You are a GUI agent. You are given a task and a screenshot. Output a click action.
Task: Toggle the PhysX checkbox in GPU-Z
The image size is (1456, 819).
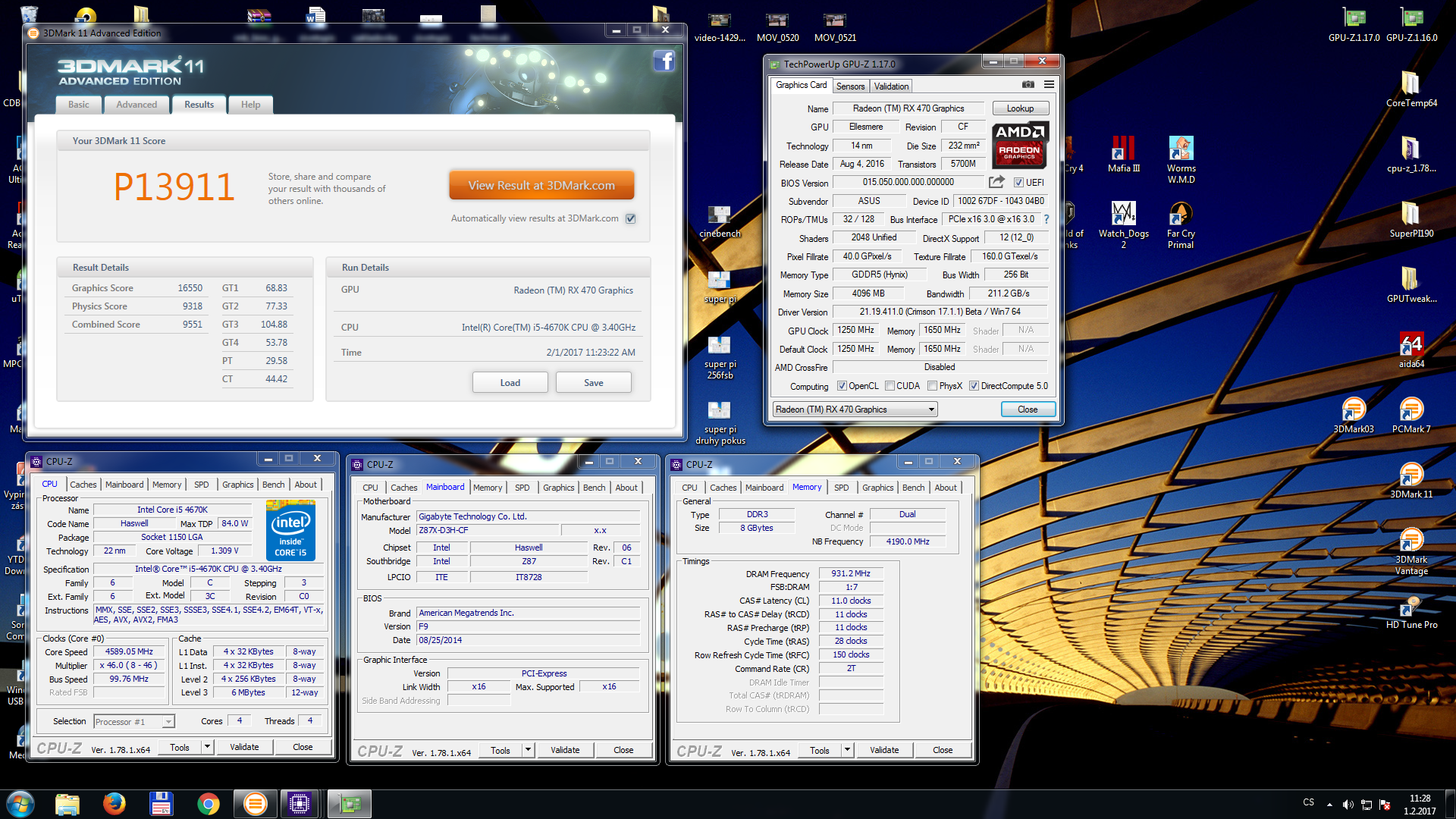(932, 386)
